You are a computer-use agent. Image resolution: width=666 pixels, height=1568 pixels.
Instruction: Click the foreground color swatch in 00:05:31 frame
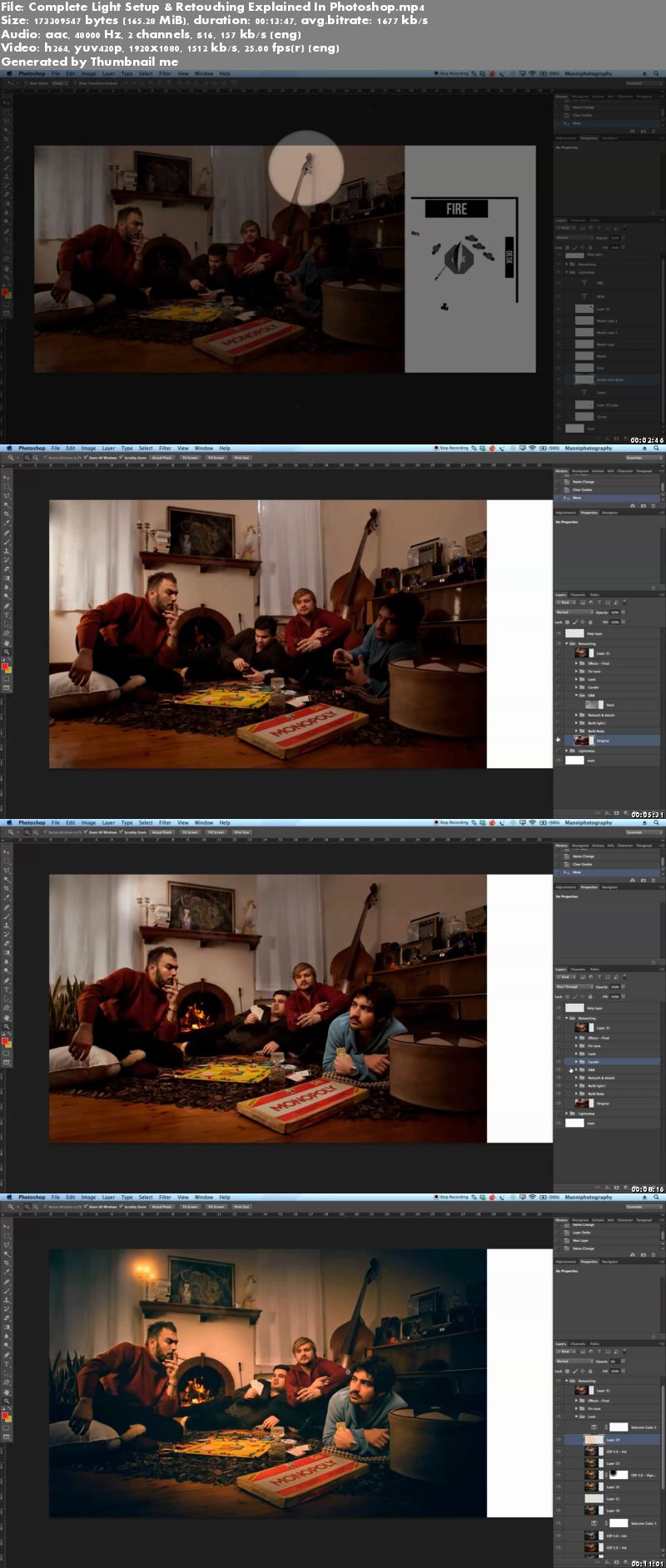(x=5, y=666)
